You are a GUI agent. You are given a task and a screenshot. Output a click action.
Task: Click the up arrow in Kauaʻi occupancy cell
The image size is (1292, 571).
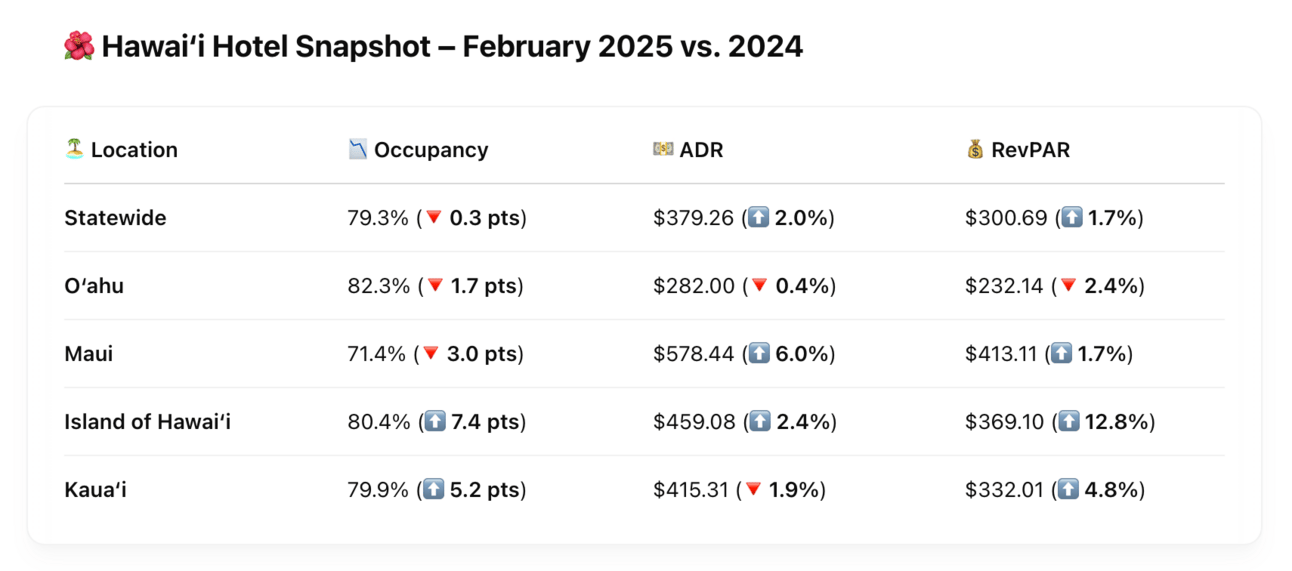click(433, 490)
